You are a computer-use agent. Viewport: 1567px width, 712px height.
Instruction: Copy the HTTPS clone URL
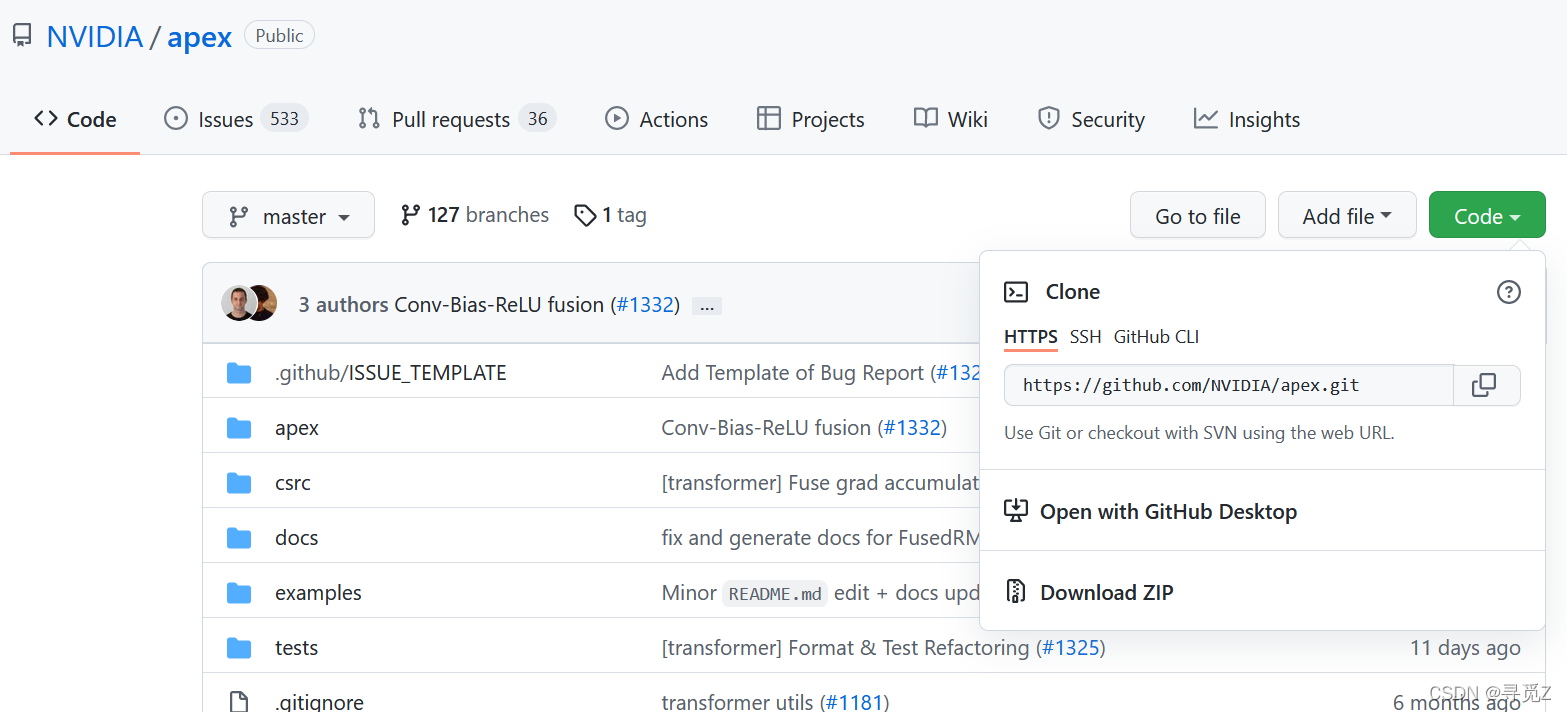(x=1485, y=385)
